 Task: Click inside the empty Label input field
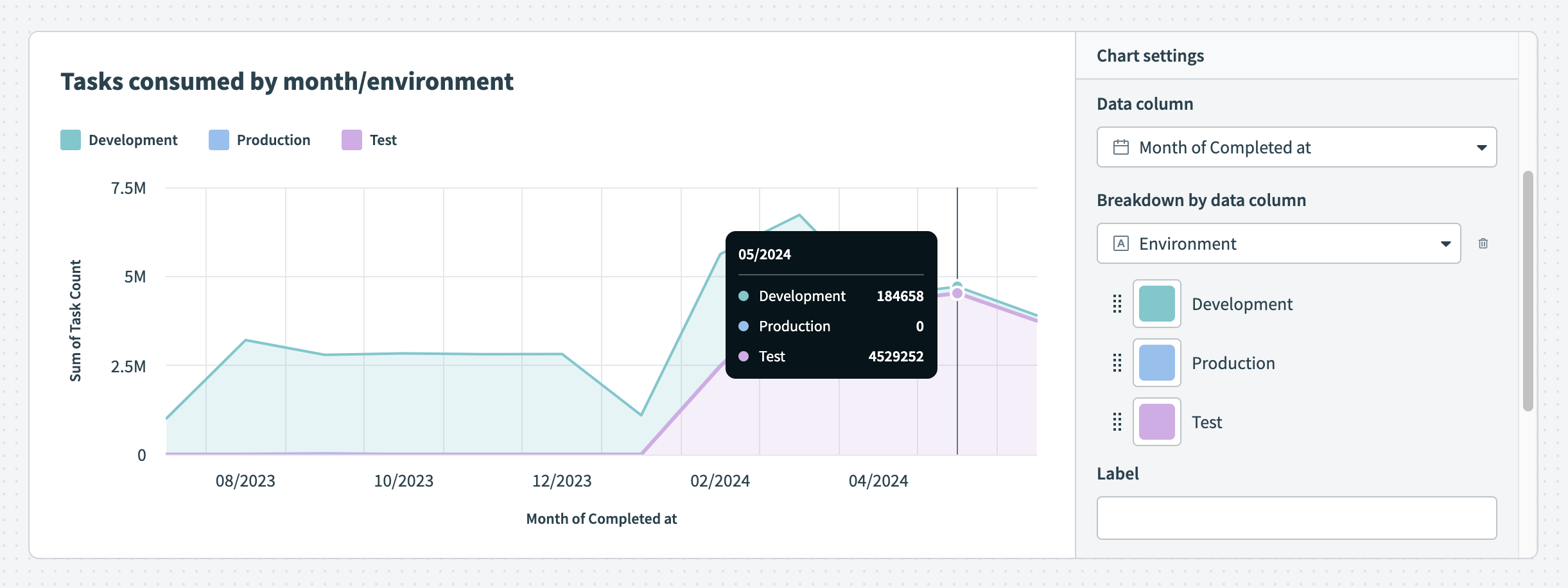coord(1297,517)
